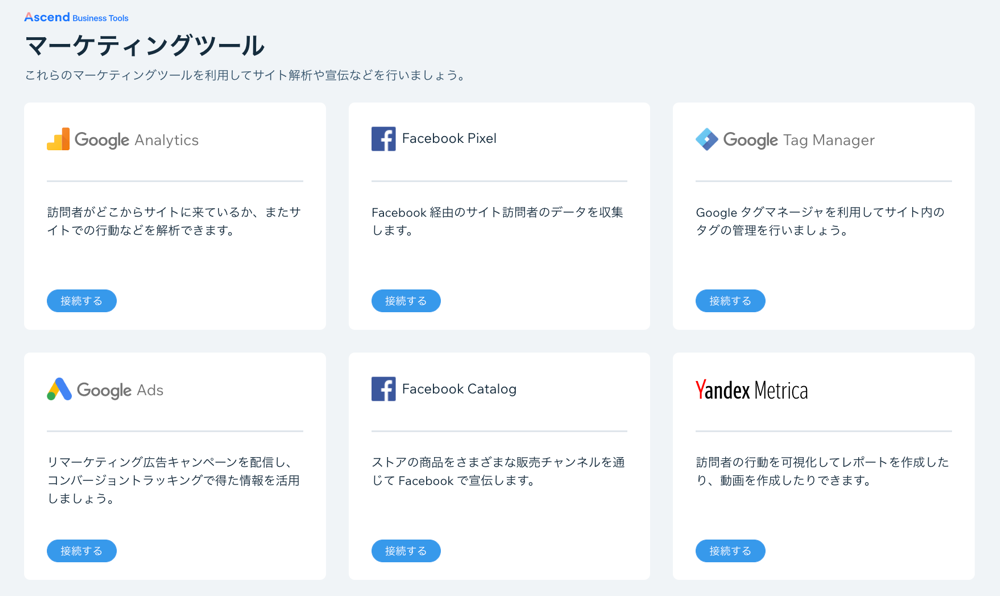This screenshot has width=1000, height=596.
Task: Click description starting Google タグマネージャ
Action: 820,221
